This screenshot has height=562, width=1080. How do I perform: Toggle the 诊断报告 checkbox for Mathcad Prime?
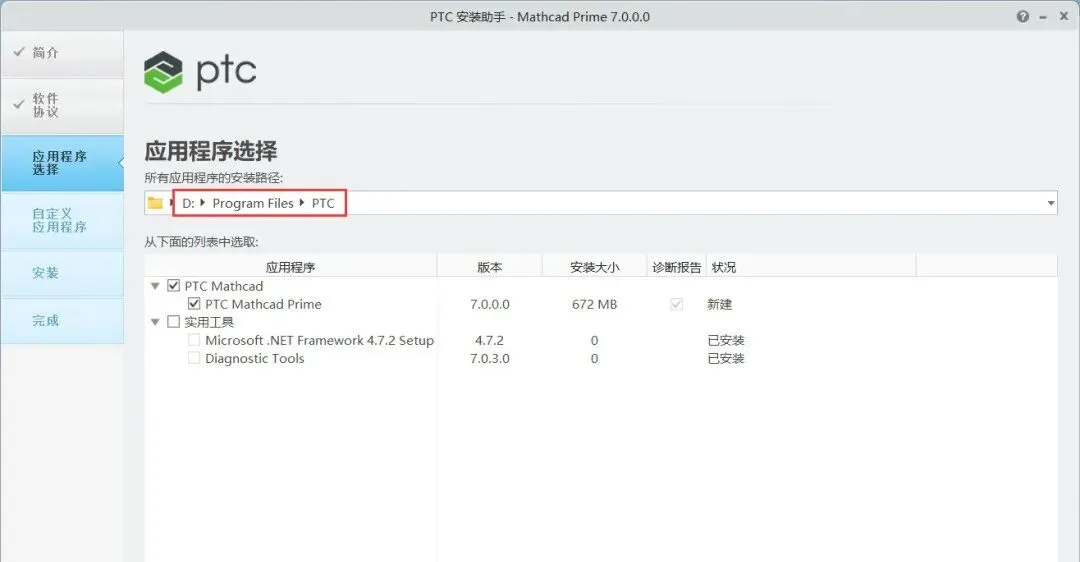[676, 304]
